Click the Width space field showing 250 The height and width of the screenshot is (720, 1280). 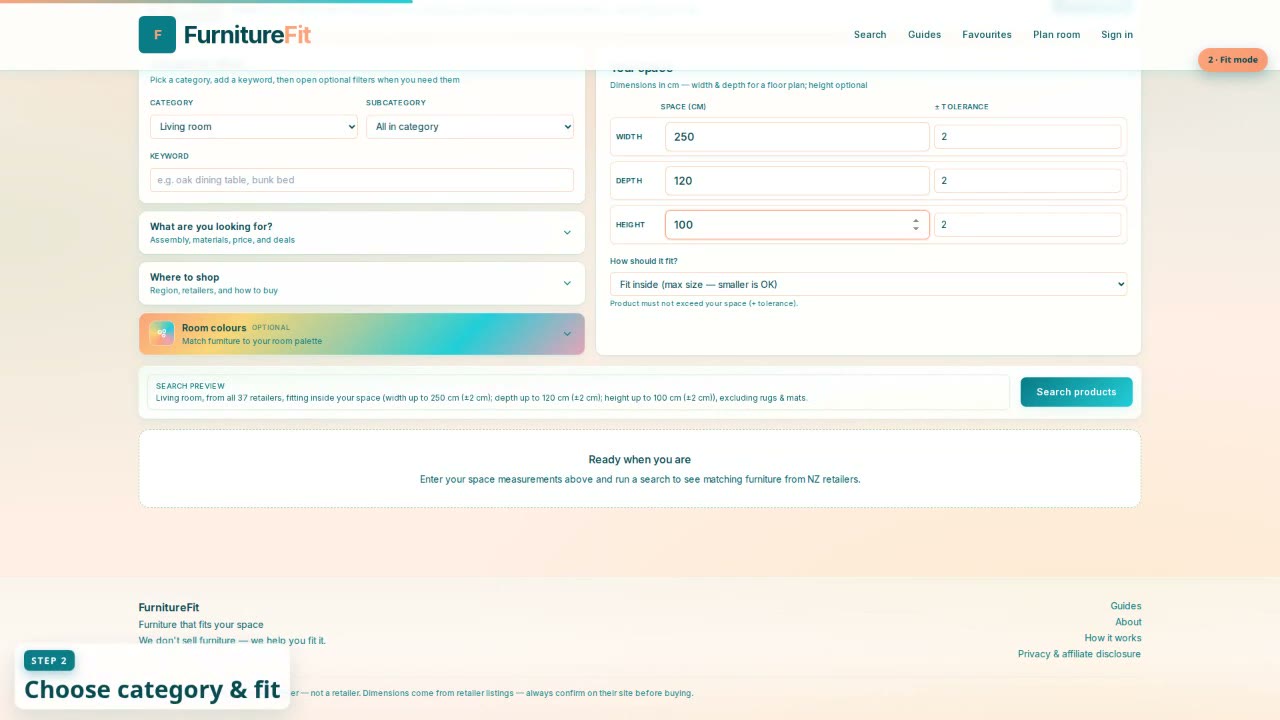(797, 137)
